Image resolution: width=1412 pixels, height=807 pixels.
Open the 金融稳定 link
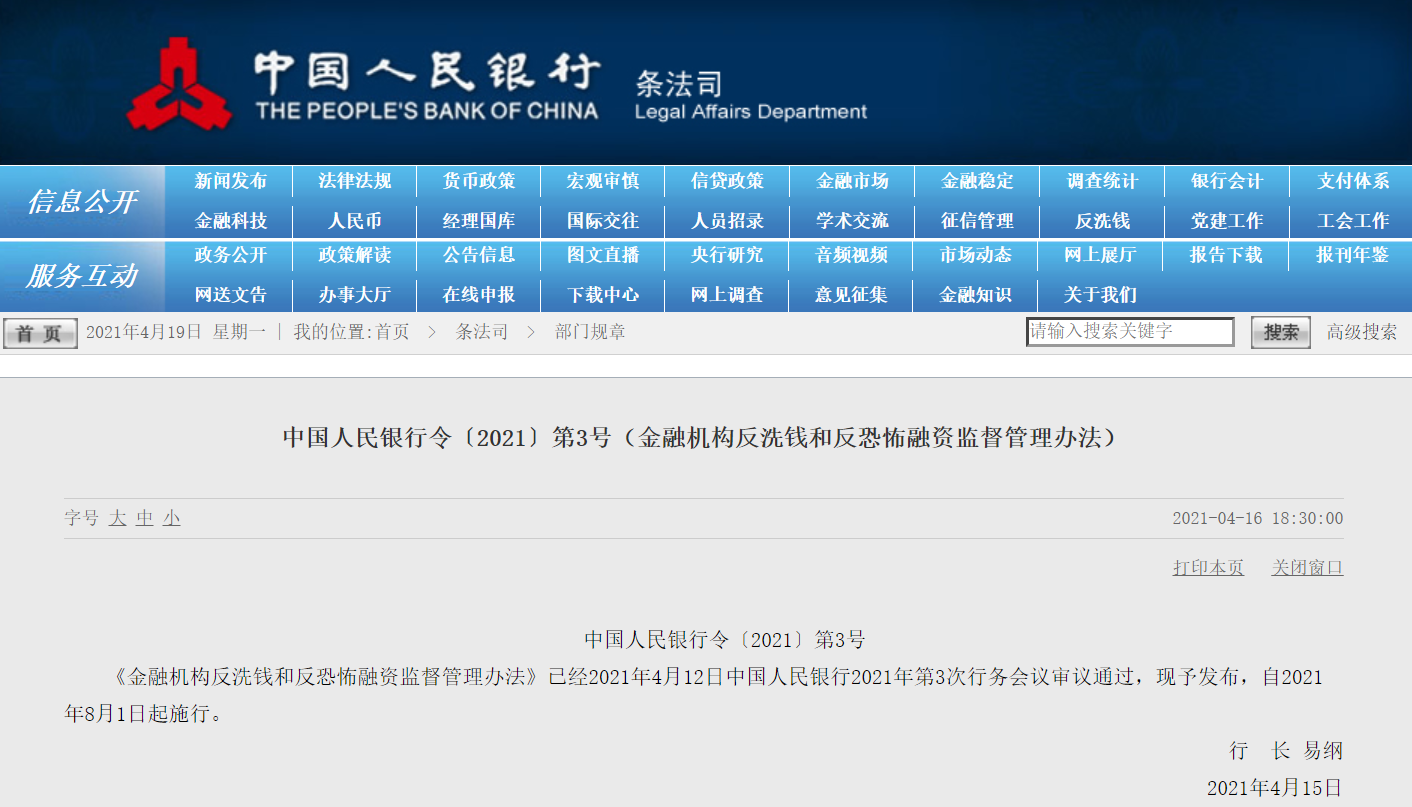tap(977, 181)
